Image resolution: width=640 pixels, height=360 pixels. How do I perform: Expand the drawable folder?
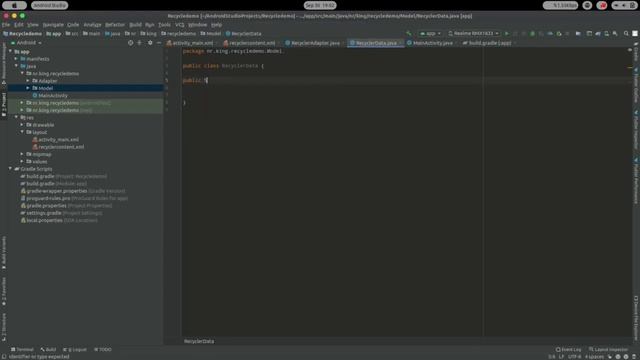point(22,124)
